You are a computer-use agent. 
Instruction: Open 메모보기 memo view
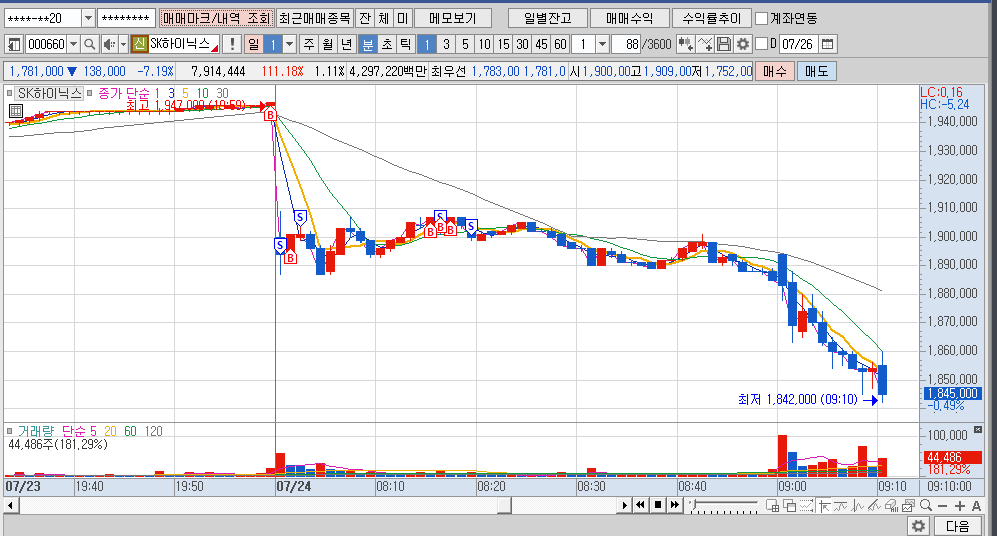[452, 18]
